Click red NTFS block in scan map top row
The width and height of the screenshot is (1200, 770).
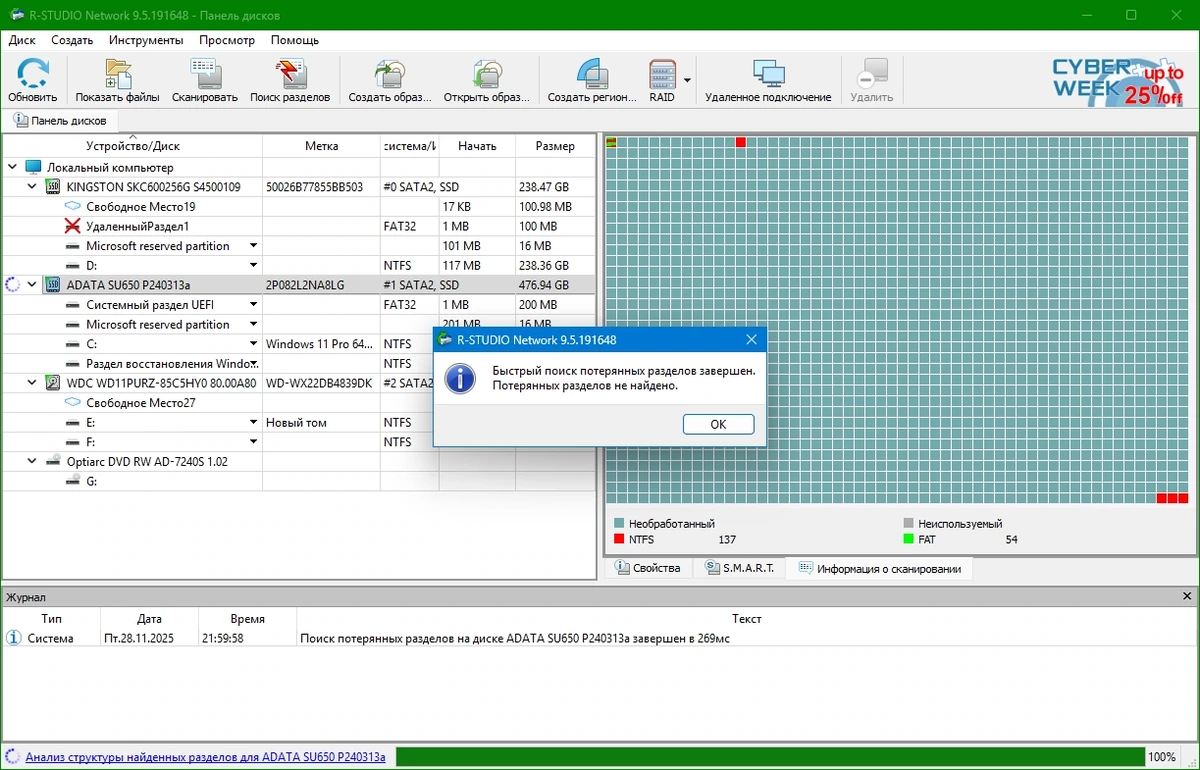pos(741,143)
